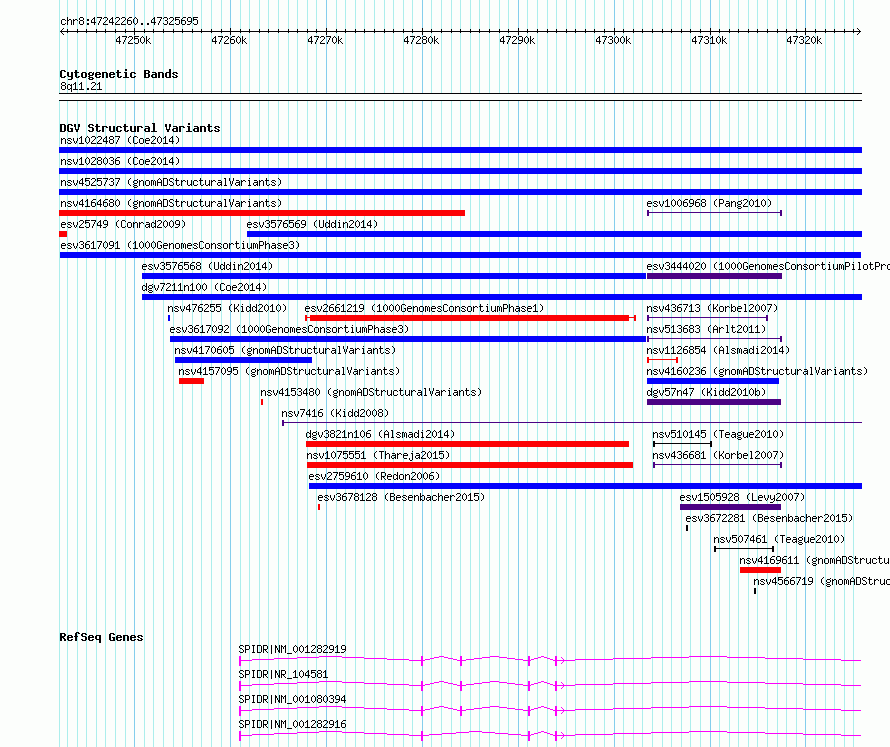
Task: Click the 47310k ruler tick label
Action: click(709, 40)
